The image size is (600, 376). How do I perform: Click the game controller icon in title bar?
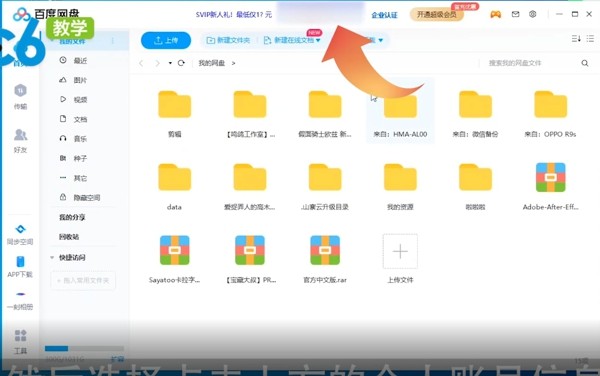click(496, 15)
